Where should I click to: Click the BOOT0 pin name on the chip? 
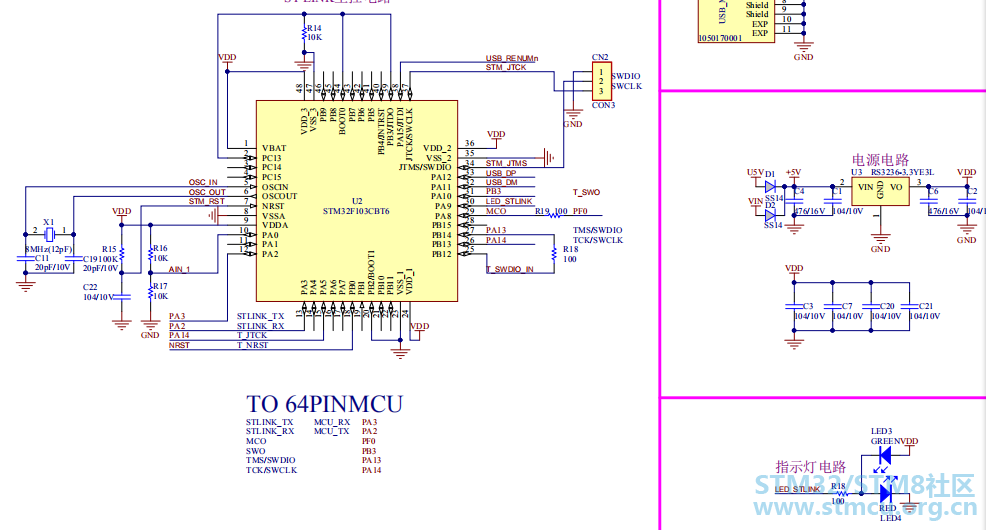343,120
